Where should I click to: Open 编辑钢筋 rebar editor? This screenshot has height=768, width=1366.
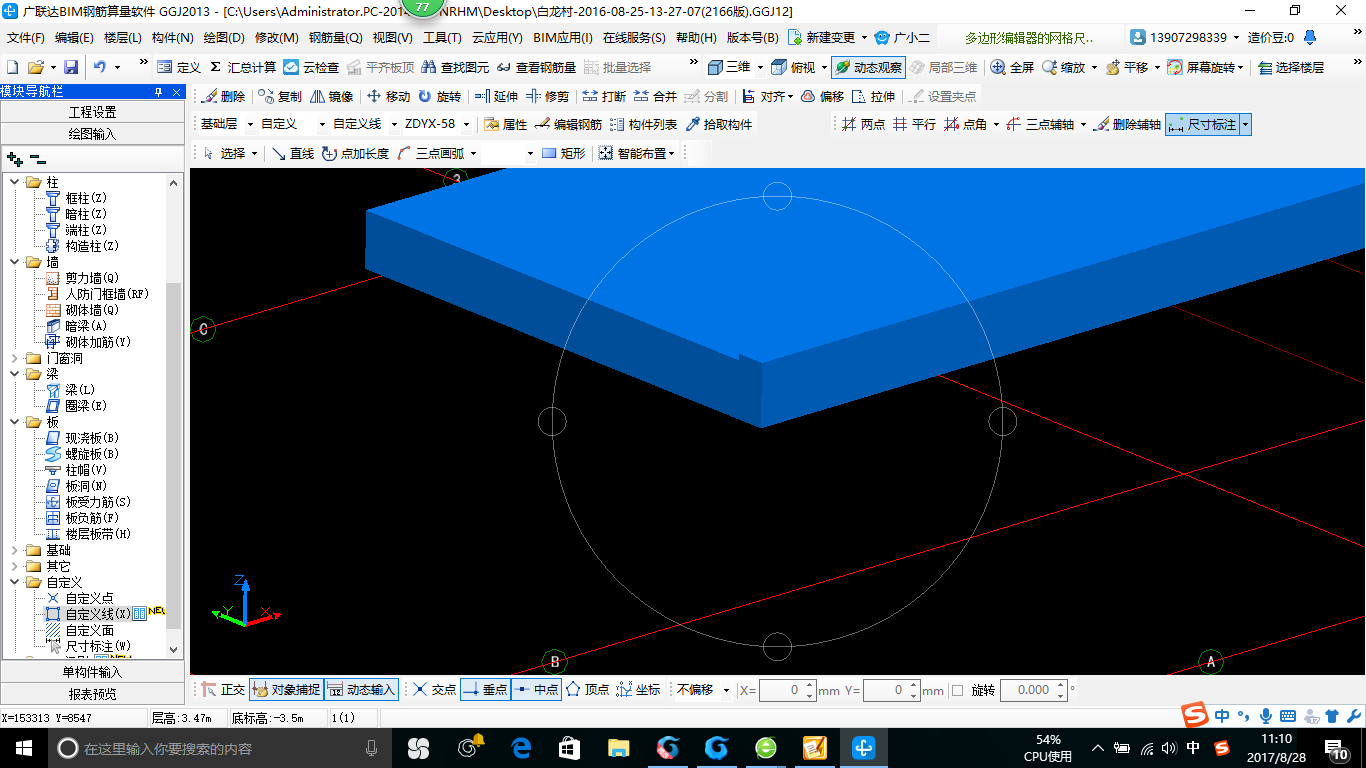point(568,125)
